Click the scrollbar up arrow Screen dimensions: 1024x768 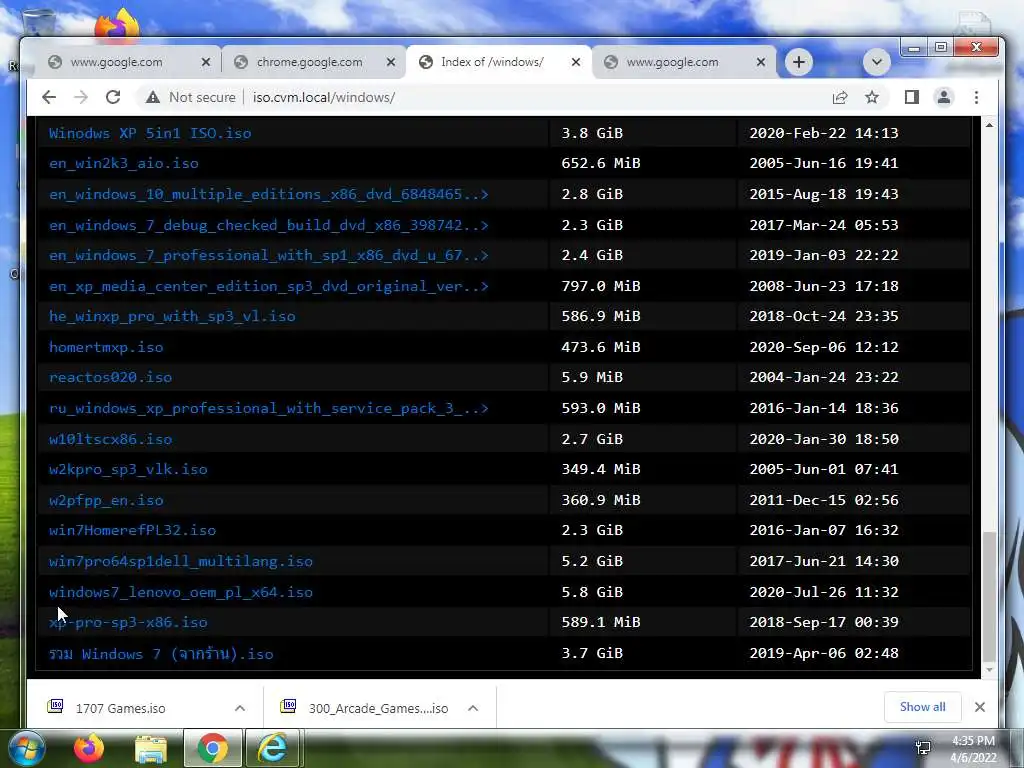(989, 124)
